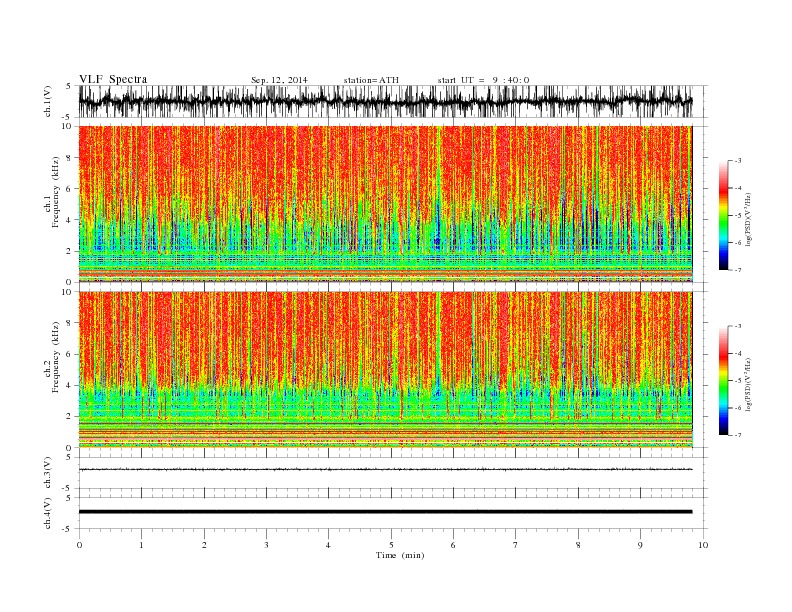Click the ch.3 voltage trace

pyautogui.click(x=385, y=469)
